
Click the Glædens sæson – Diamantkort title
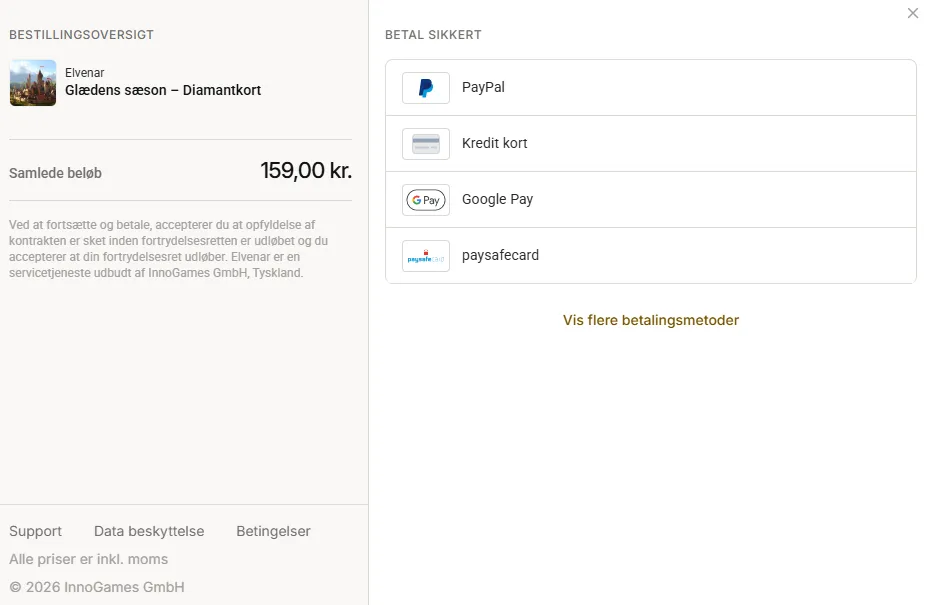coord(163,90)
